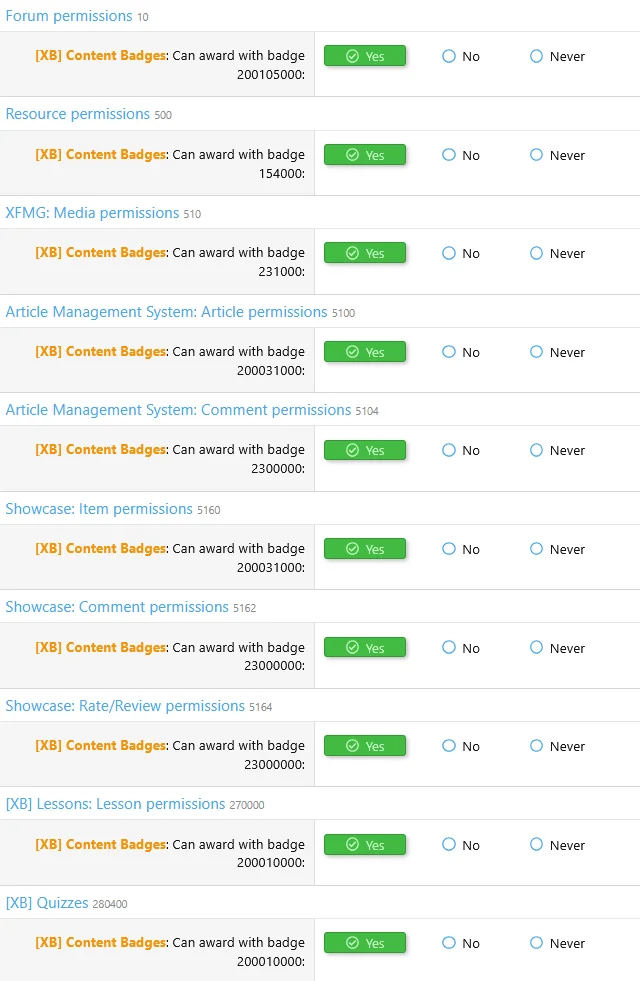Screen dimensions: 640x981
Task: Choose No under AMS Comment permissions
Action: coord(461,450)
